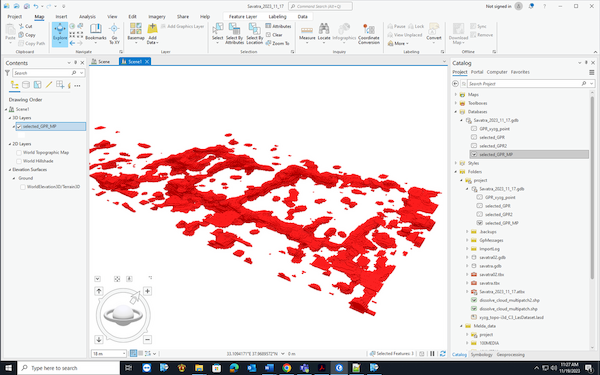The height and width of the screenshot is (375, 600).
Task: Select the Explore navigation tool
Action: [x=60, y=34]
